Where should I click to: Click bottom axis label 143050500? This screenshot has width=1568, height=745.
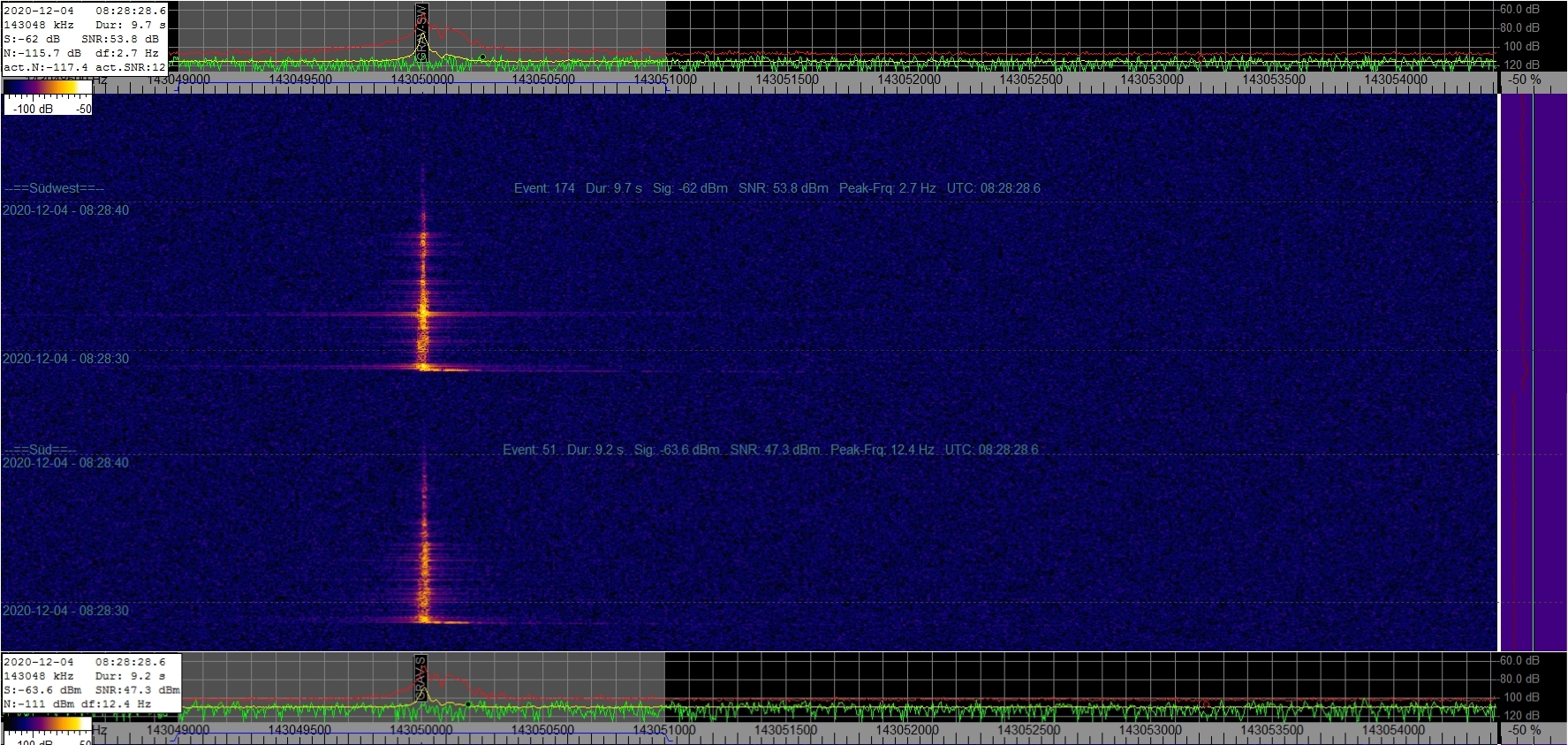[542, 730]
